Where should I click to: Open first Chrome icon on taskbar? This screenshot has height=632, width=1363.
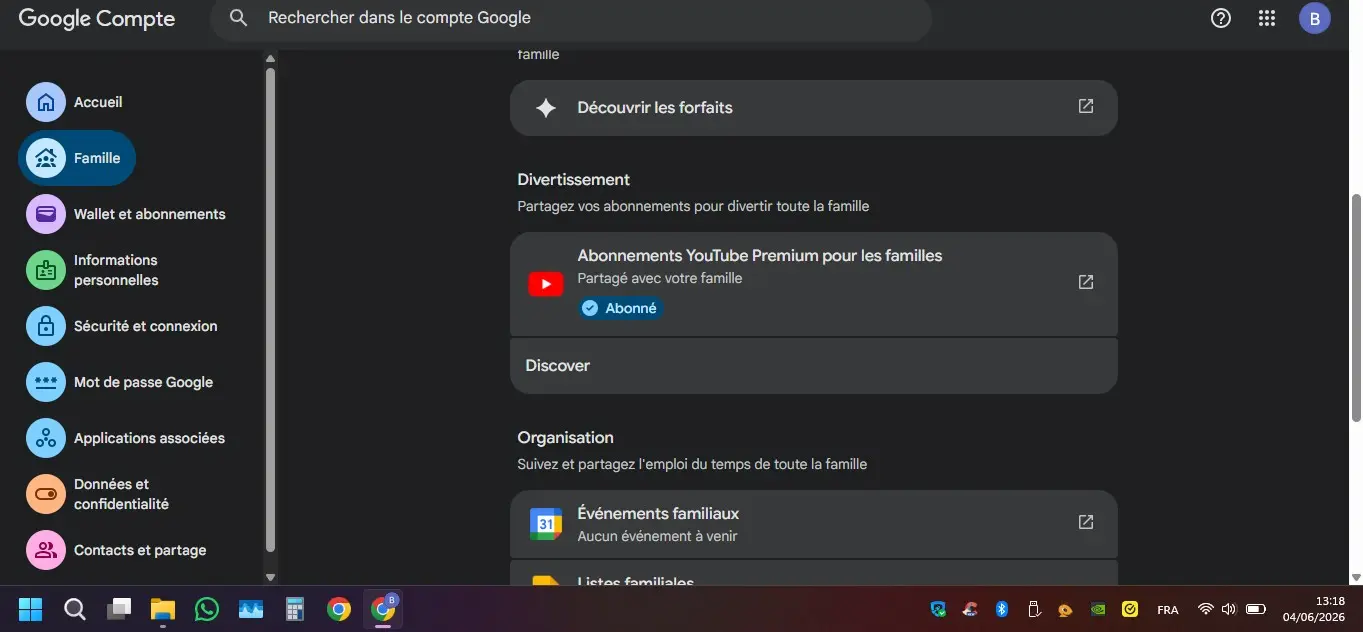tap(339, 609)
